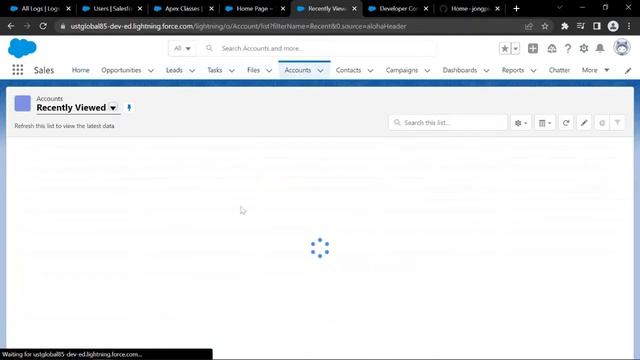Expand the Campaigns chevron menu

pyautogui.click(x=427, y=71)
